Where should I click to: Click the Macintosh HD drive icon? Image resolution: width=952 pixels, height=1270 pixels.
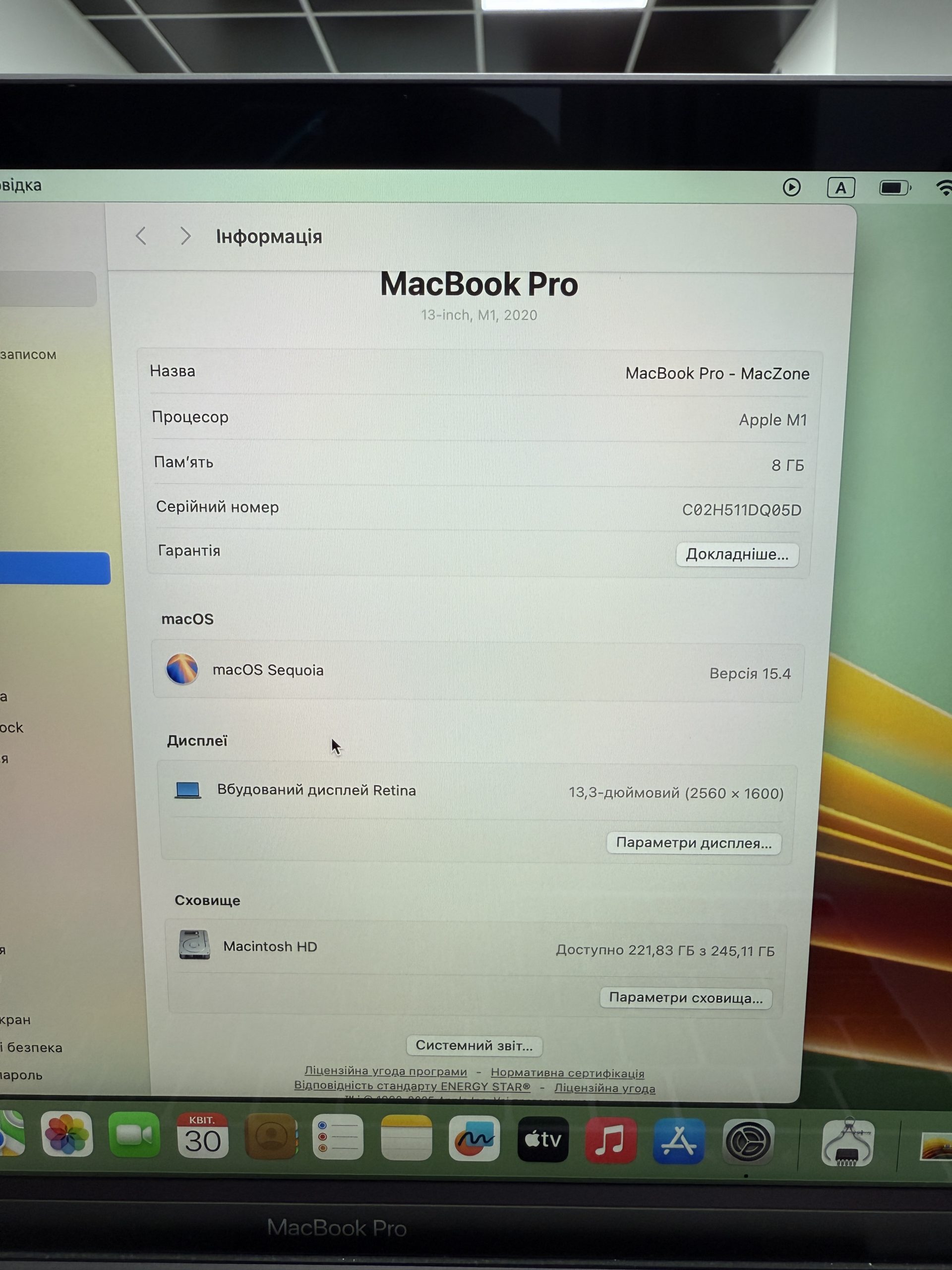[x=194, y=945]
